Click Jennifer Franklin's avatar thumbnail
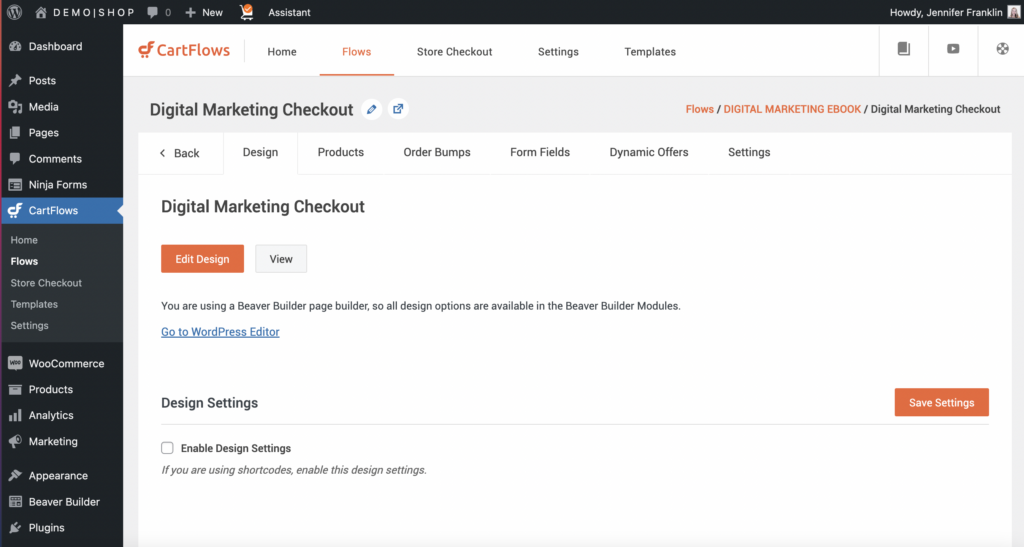1024x547 pixels. click(x=1013, y=12)
